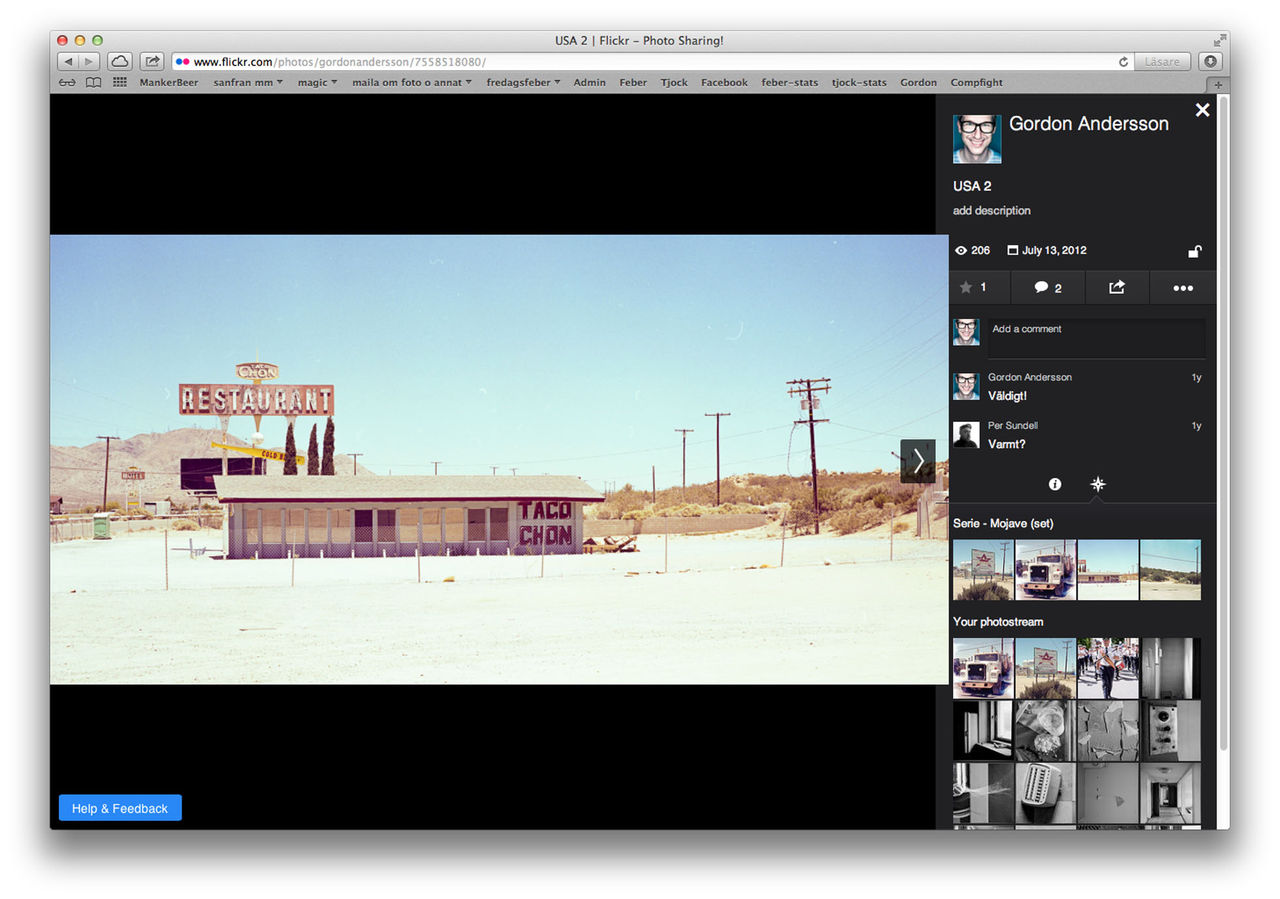
Task: Expand the 'magic' bookmarks dropdown
Action: [x=317, y=83]
